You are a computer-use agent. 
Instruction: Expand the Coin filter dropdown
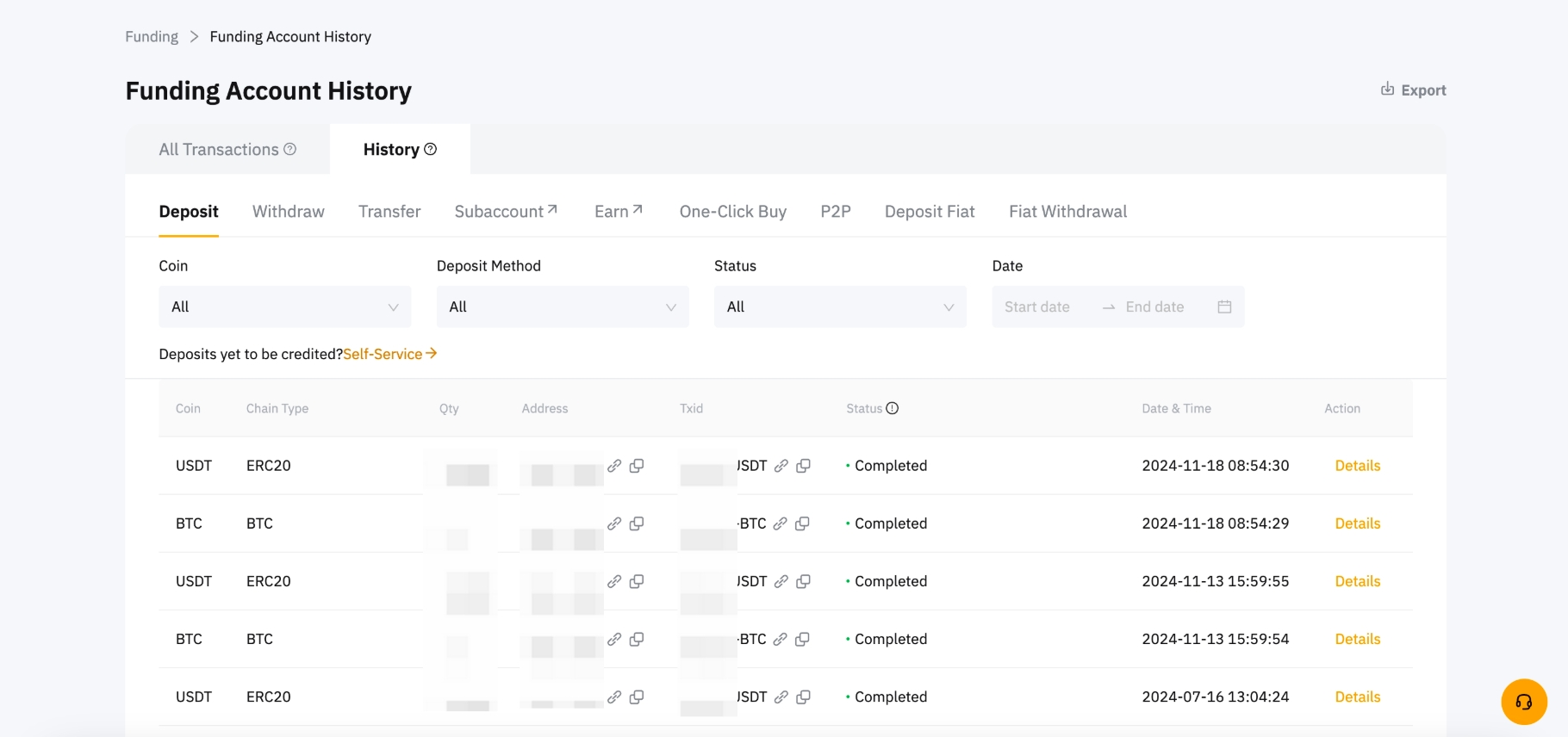284,307
